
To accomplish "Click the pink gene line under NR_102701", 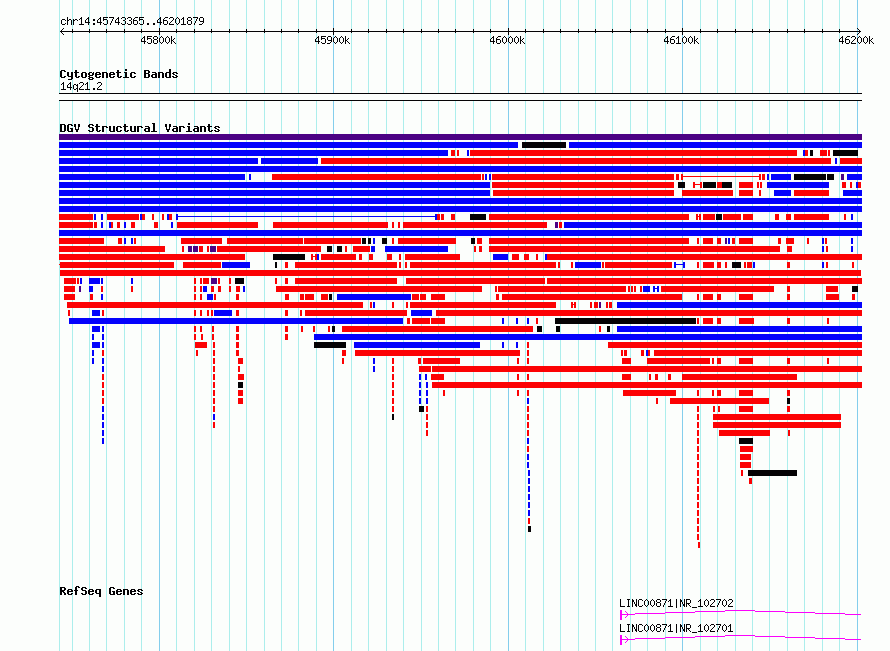I will tap(740, 639).
